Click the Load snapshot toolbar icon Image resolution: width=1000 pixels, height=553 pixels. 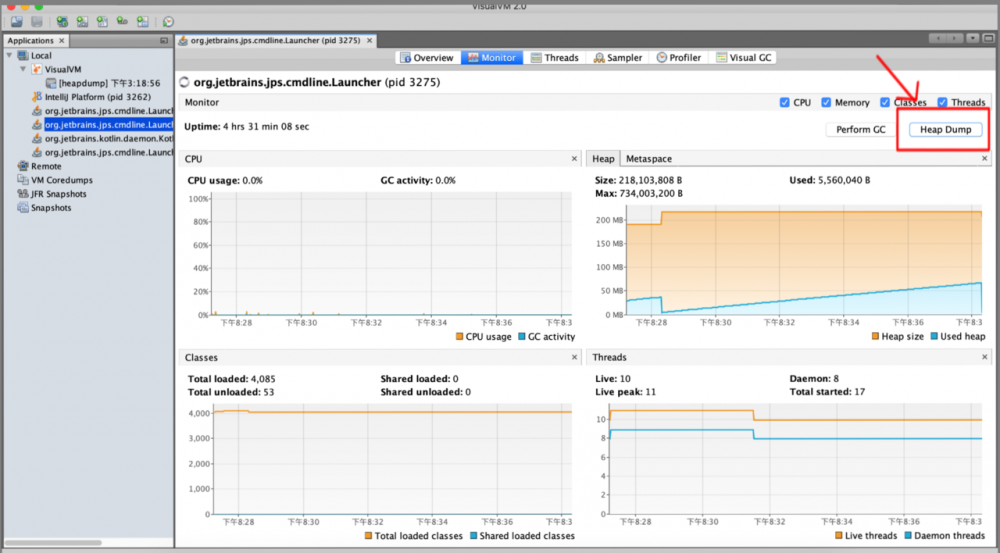[x=17, y=22]
